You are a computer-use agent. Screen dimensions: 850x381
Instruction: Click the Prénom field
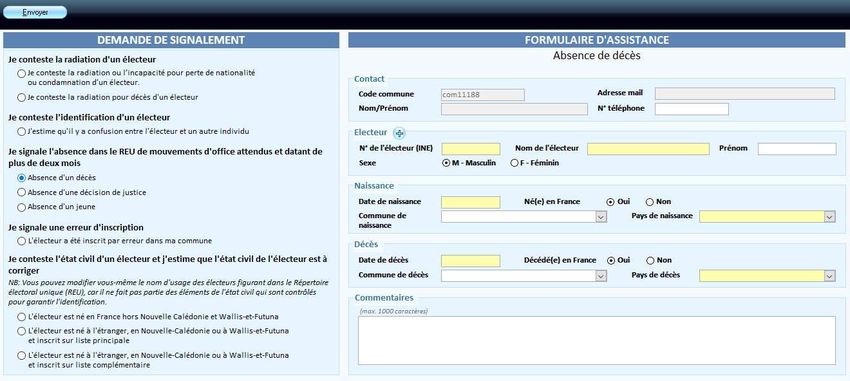797,149
